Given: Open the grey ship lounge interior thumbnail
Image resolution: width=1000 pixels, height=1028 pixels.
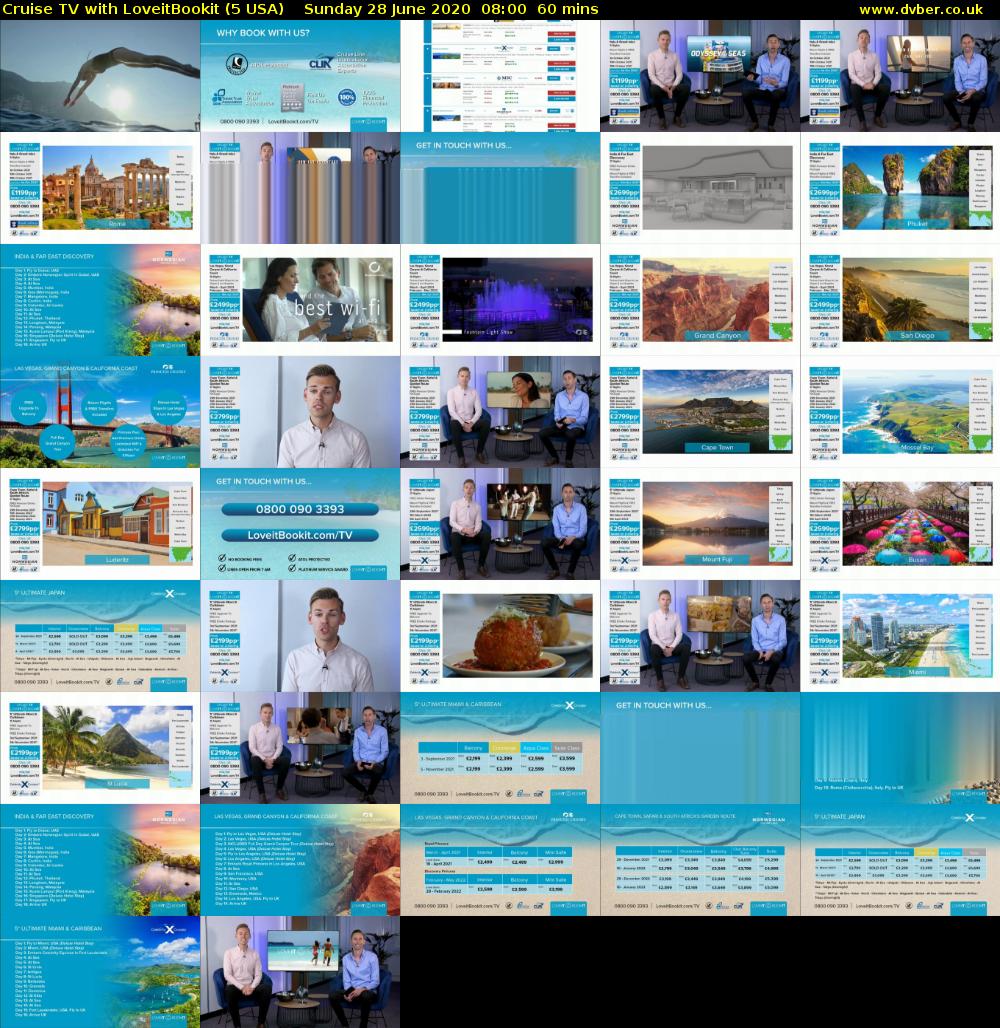Looking at the screenshot, I should click(x=700, y=188).
